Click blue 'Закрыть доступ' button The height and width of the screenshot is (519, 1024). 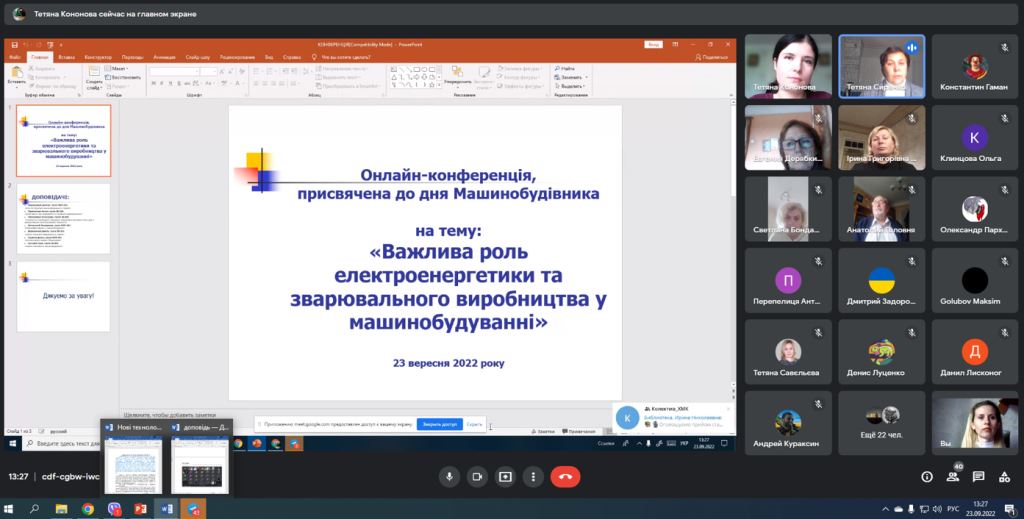440,424
